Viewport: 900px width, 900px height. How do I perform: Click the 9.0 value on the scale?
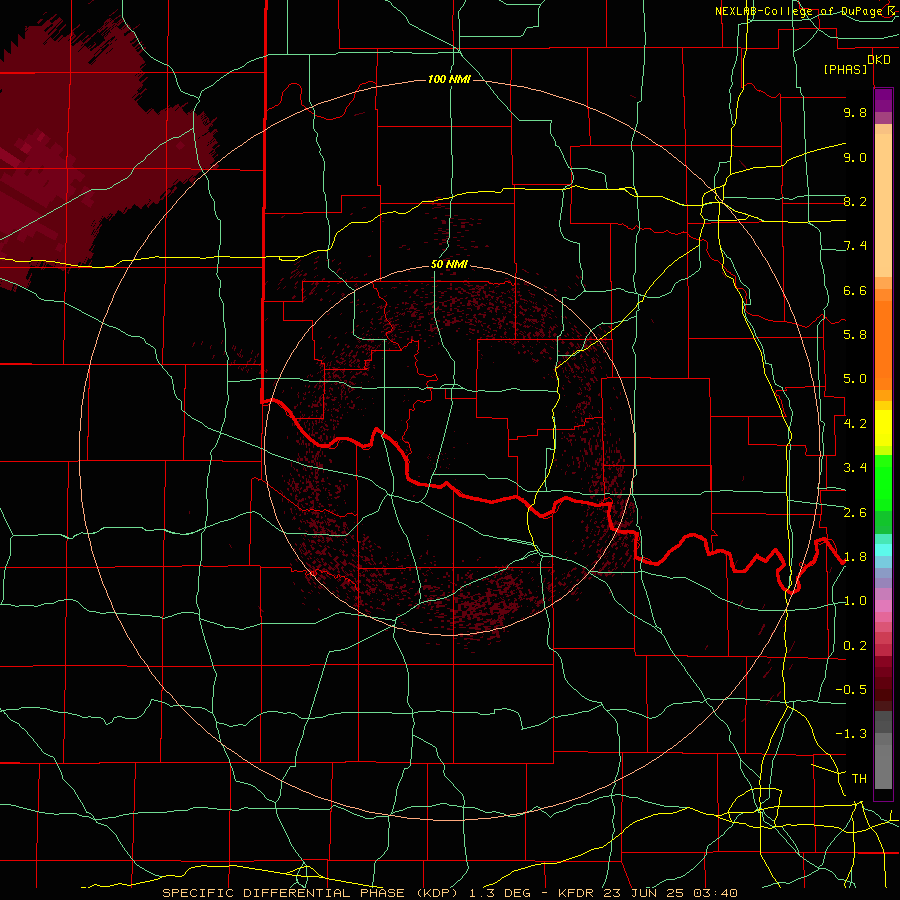click(855, 157)
